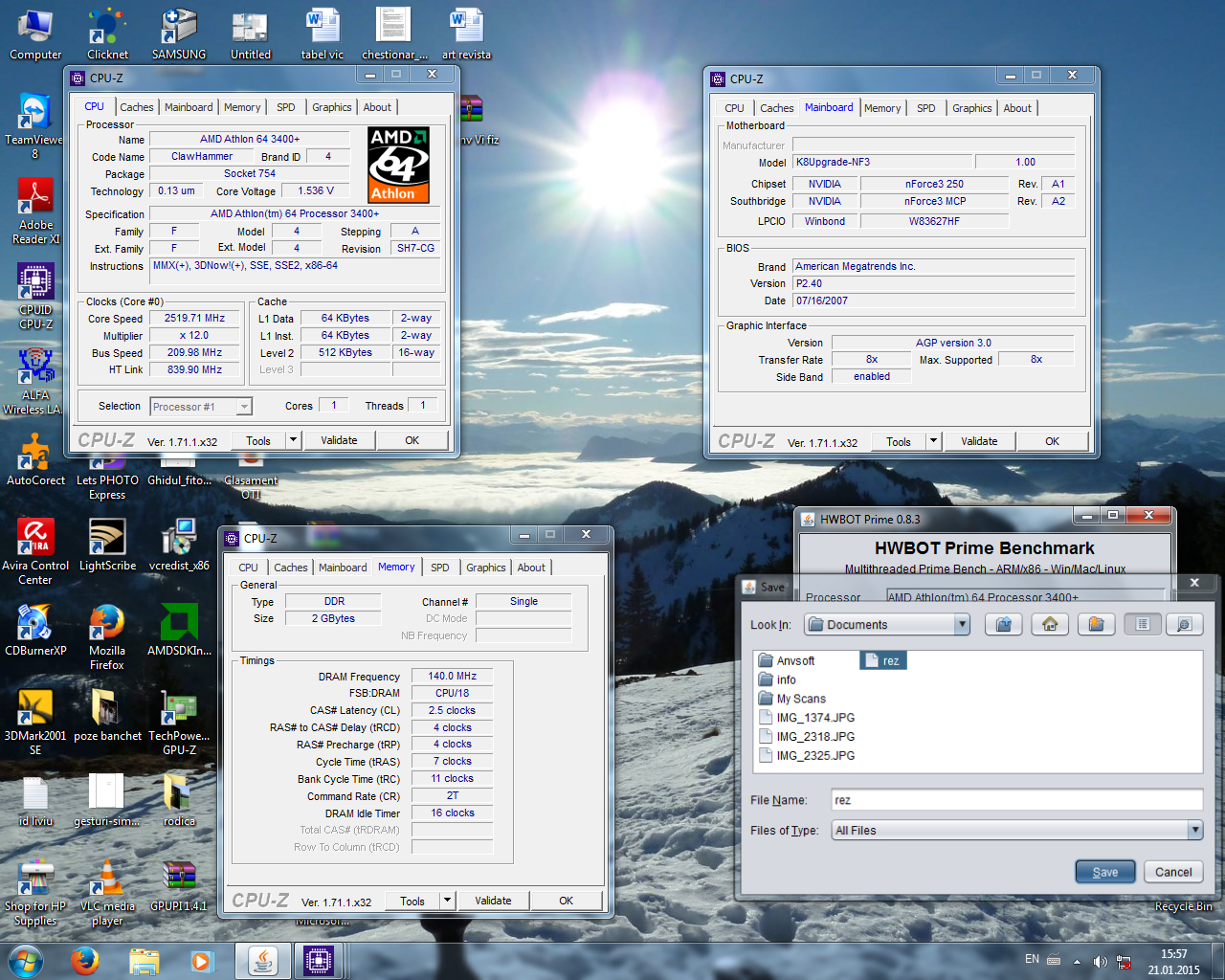Image resolution: width=1225 pixels, height=980 pixels.
Task: Switch to Mainboard tab in Memory CPU-Z window
Action: 343,568
